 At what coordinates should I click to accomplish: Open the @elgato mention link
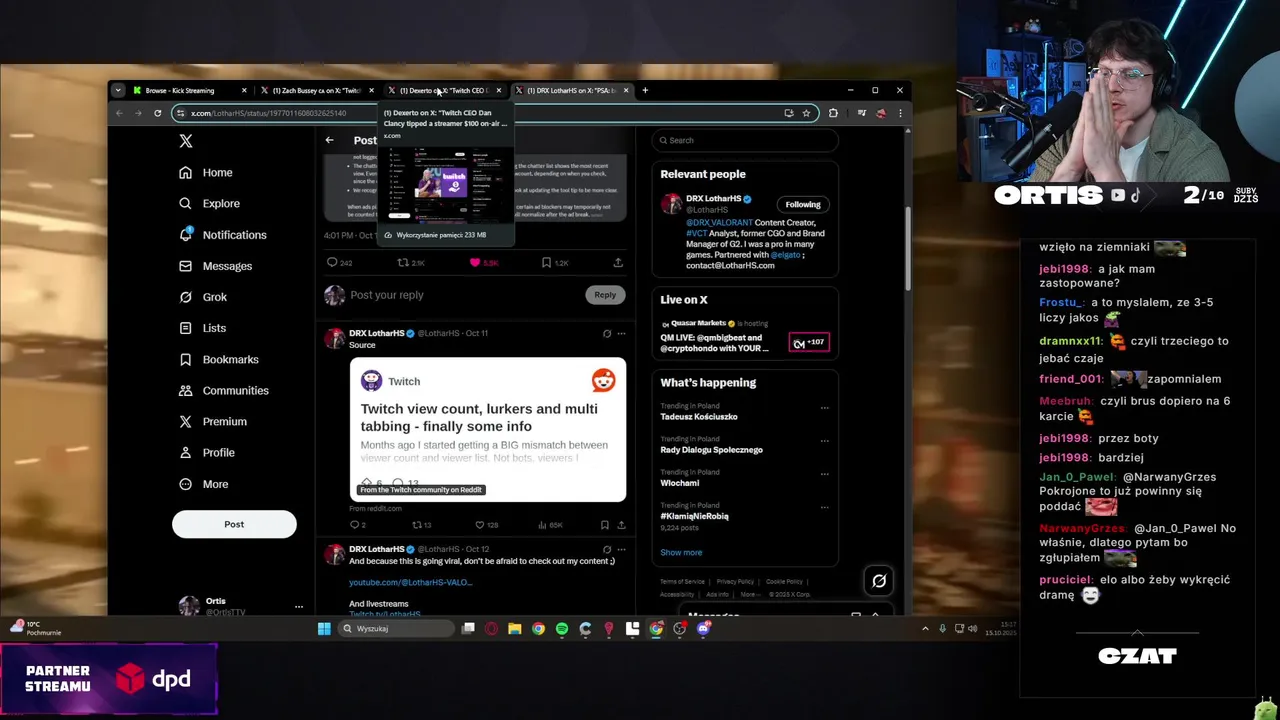pos(785,254)
